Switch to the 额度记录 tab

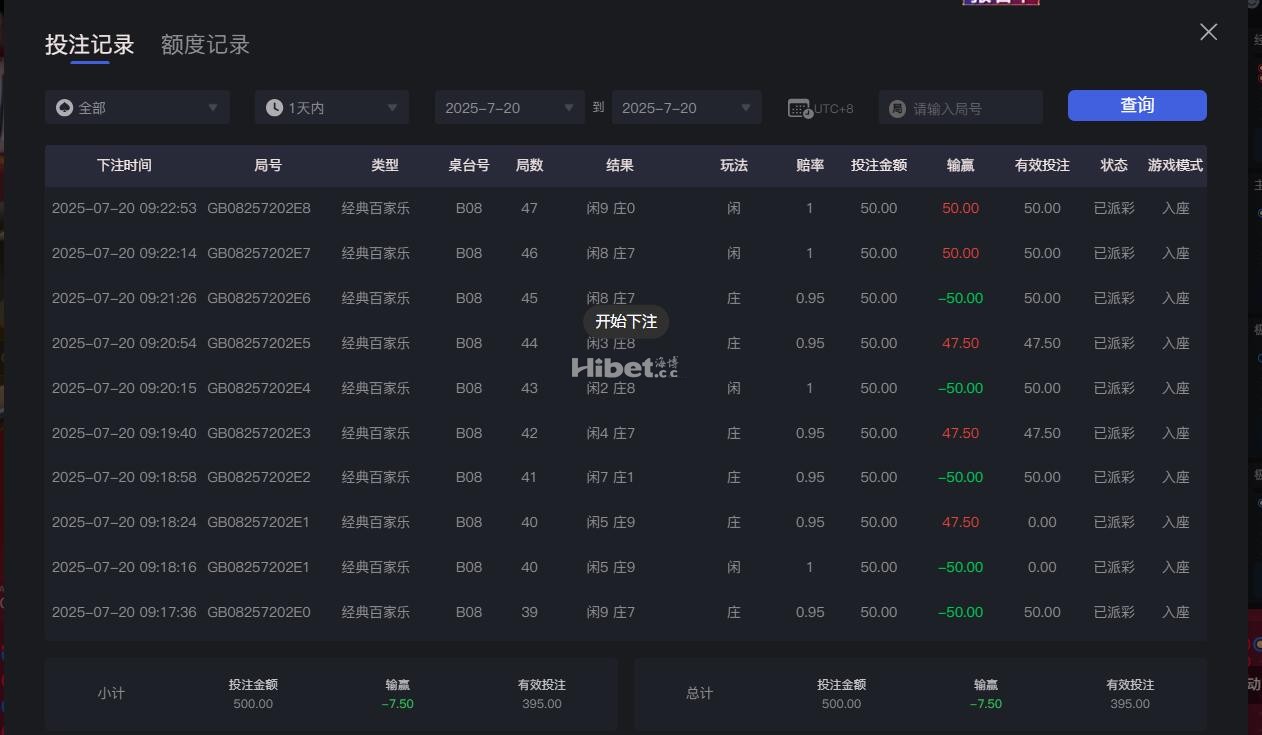tap(205, 45)
